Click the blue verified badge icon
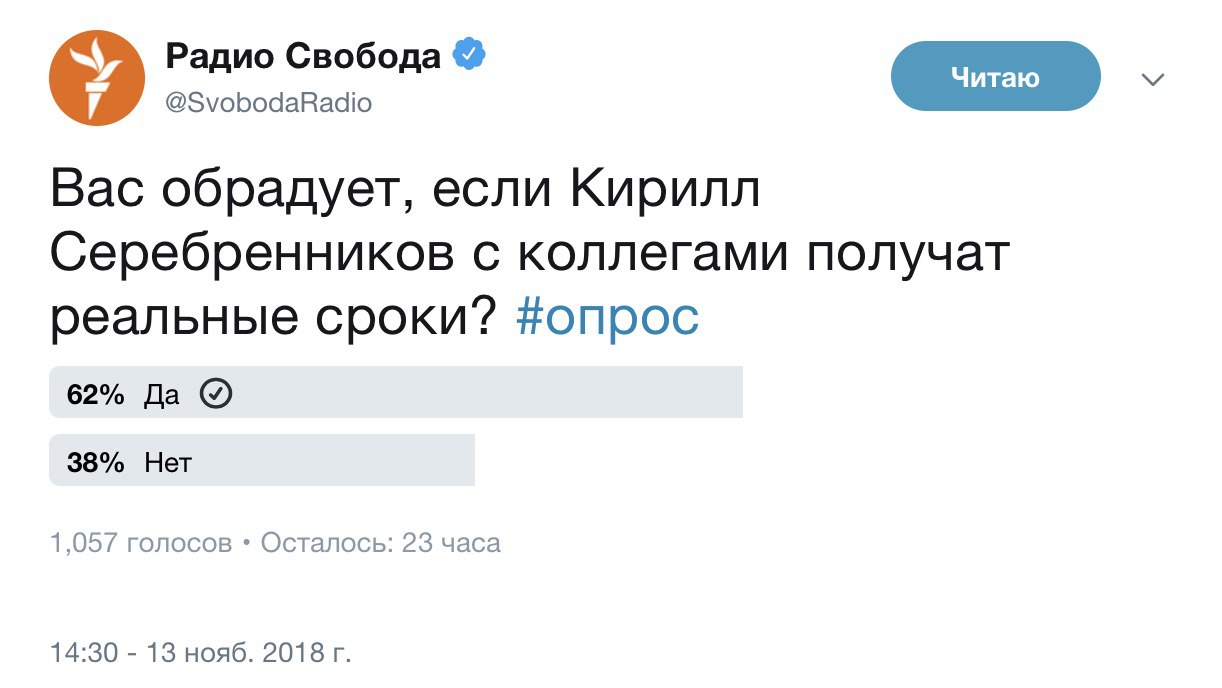 pos(469,56)
